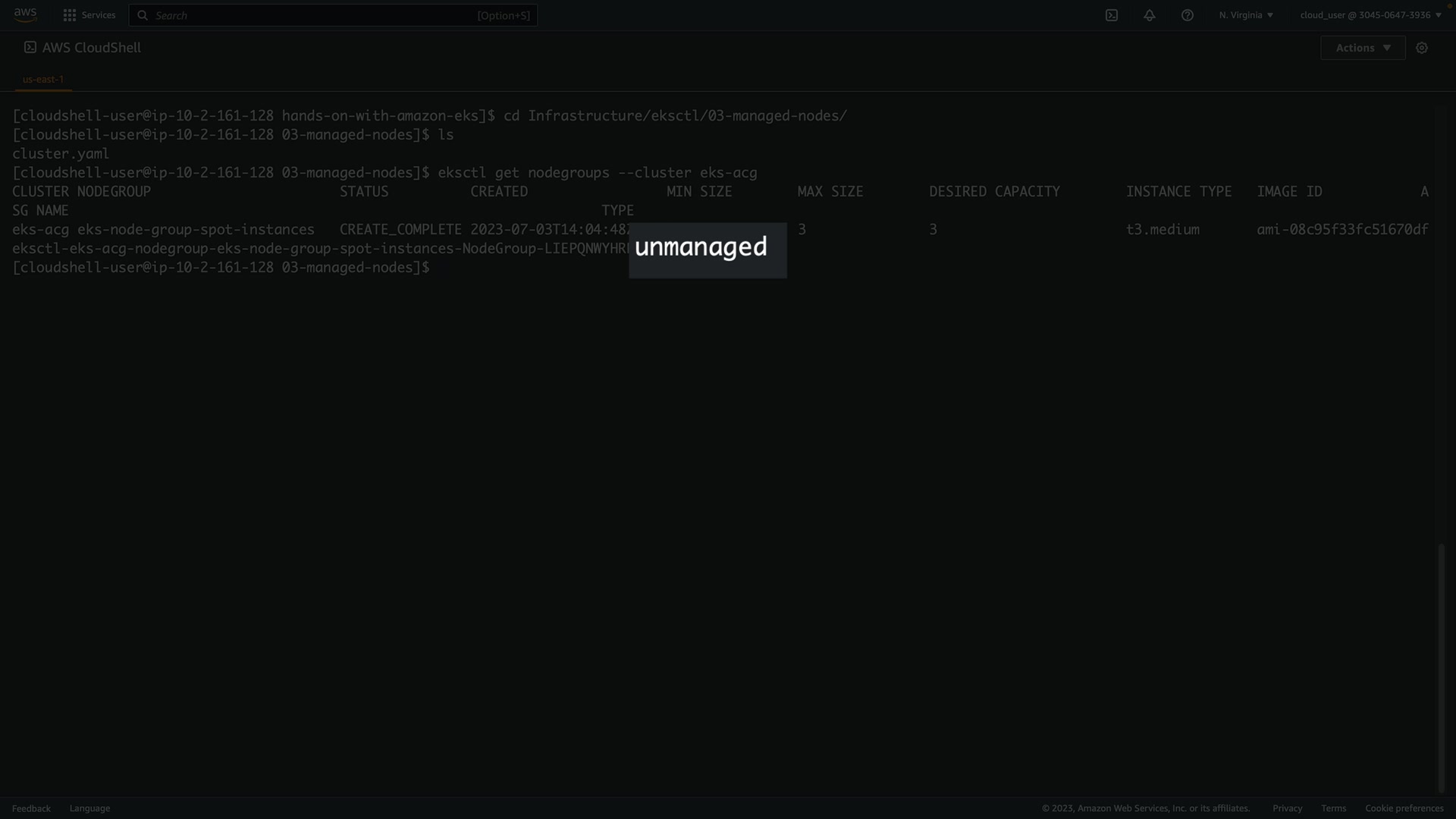Open the Privacy link
This screenshot has width=1456, height=819.
(1287, 808)
